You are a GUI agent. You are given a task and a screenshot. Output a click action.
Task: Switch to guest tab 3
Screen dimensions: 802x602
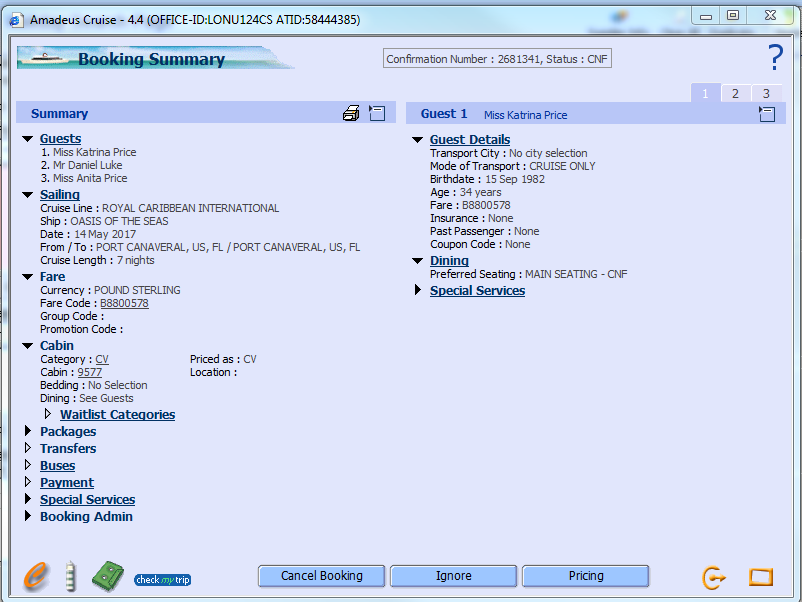coord(766,93)
